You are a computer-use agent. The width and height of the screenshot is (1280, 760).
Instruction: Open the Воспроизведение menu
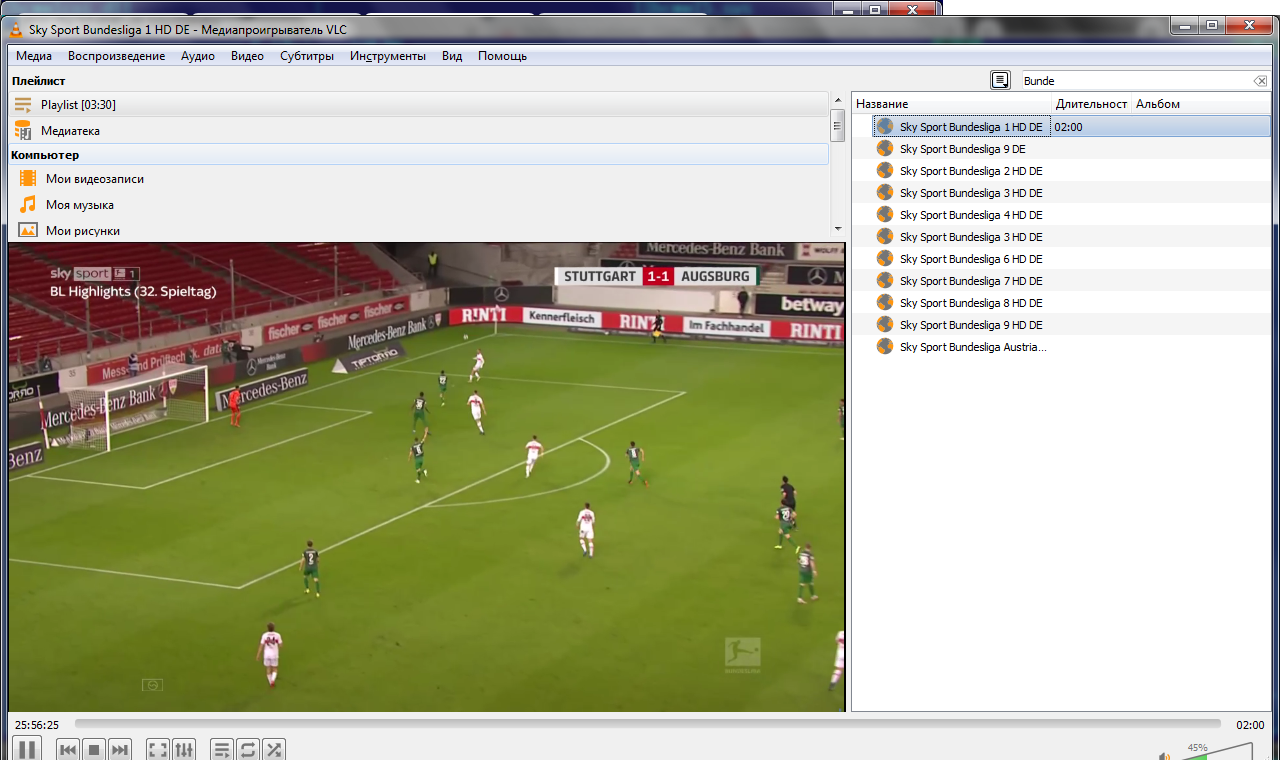[116, 56]
